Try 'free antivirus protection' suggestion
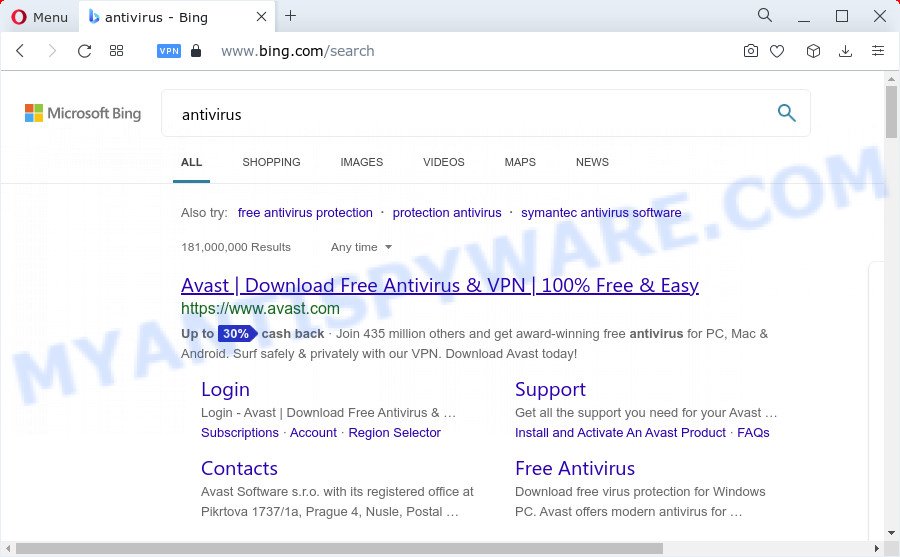Image resolution: width=900 pixels, height=557 pixels. point(305,212)
